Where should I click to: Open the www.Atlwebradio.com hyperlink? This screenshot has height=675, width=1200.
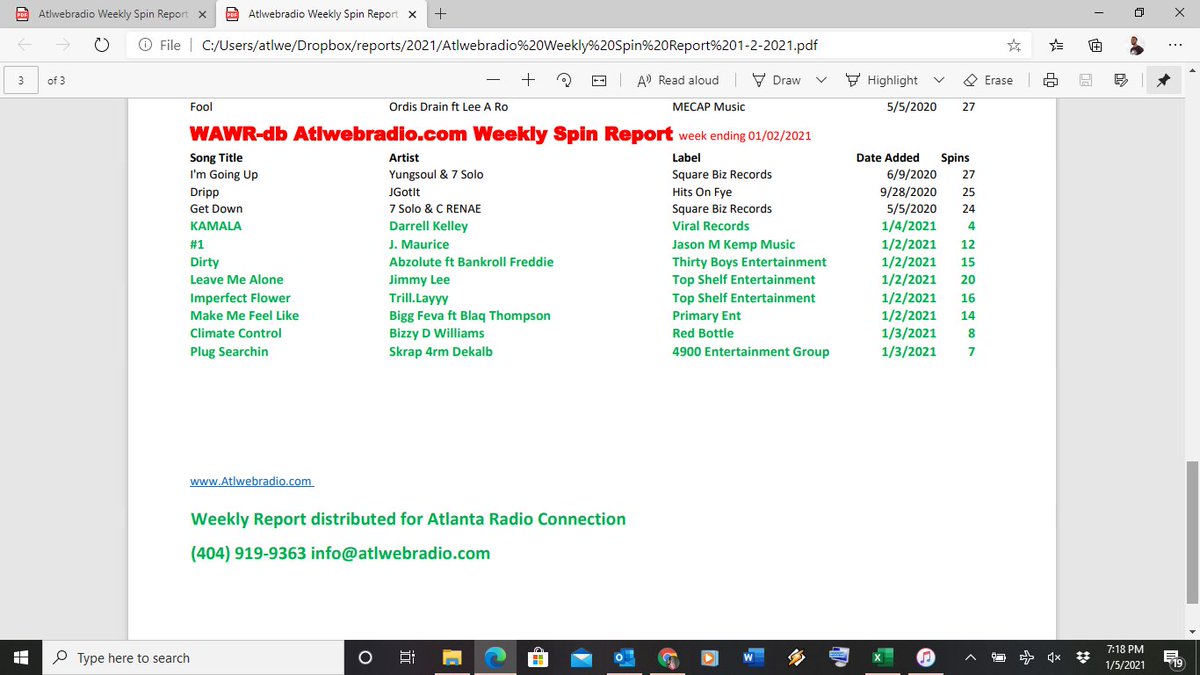pyautogui.click(x=249, y=480)
